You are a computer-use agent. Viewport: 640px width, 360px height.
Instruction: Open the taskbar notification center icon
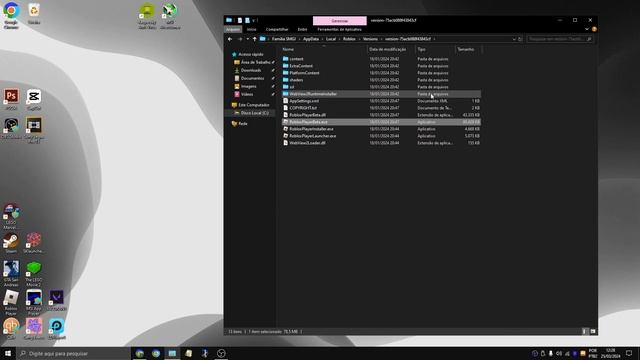(629, 353)
